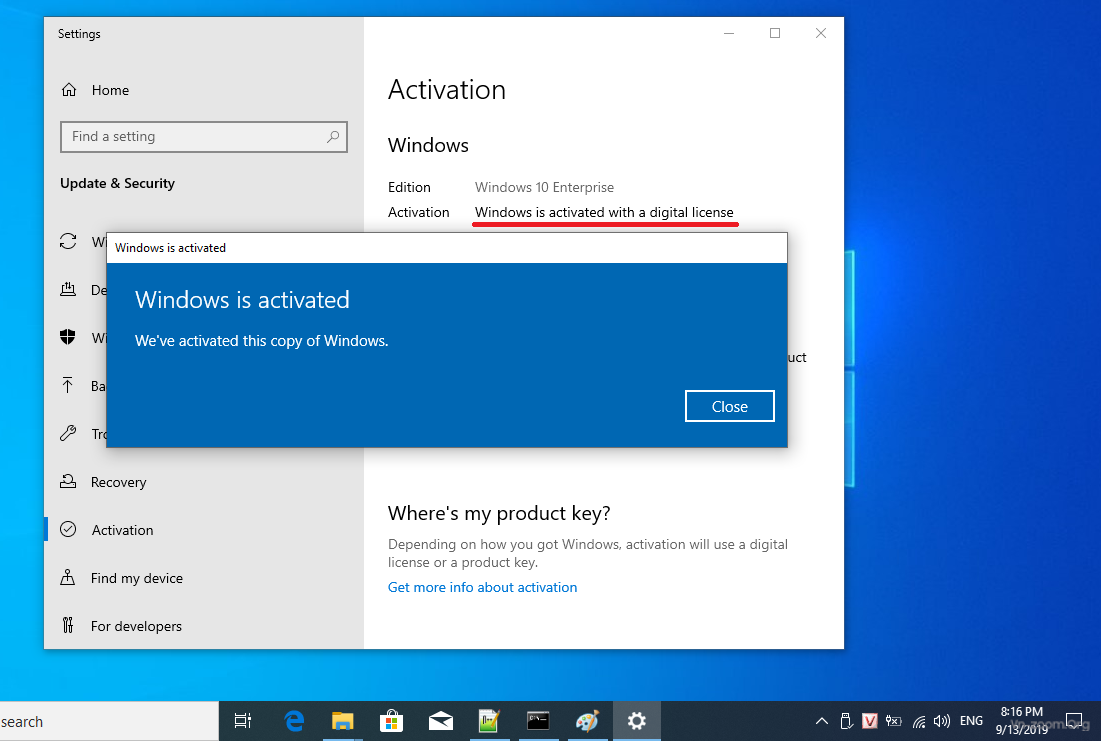
Task: Close the Windows is activated dialog
Action: (x=730, y=406)
